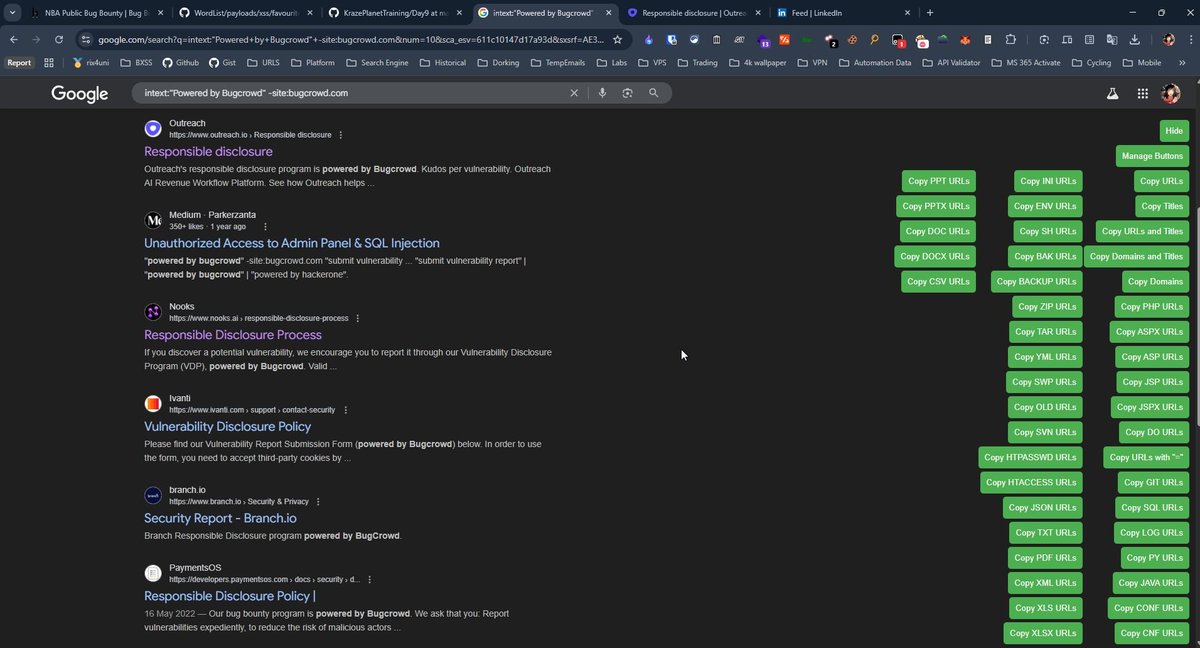
Task: Click Copy JSON URLs button
Action: pyautogui.click(x=1043, y=507)
